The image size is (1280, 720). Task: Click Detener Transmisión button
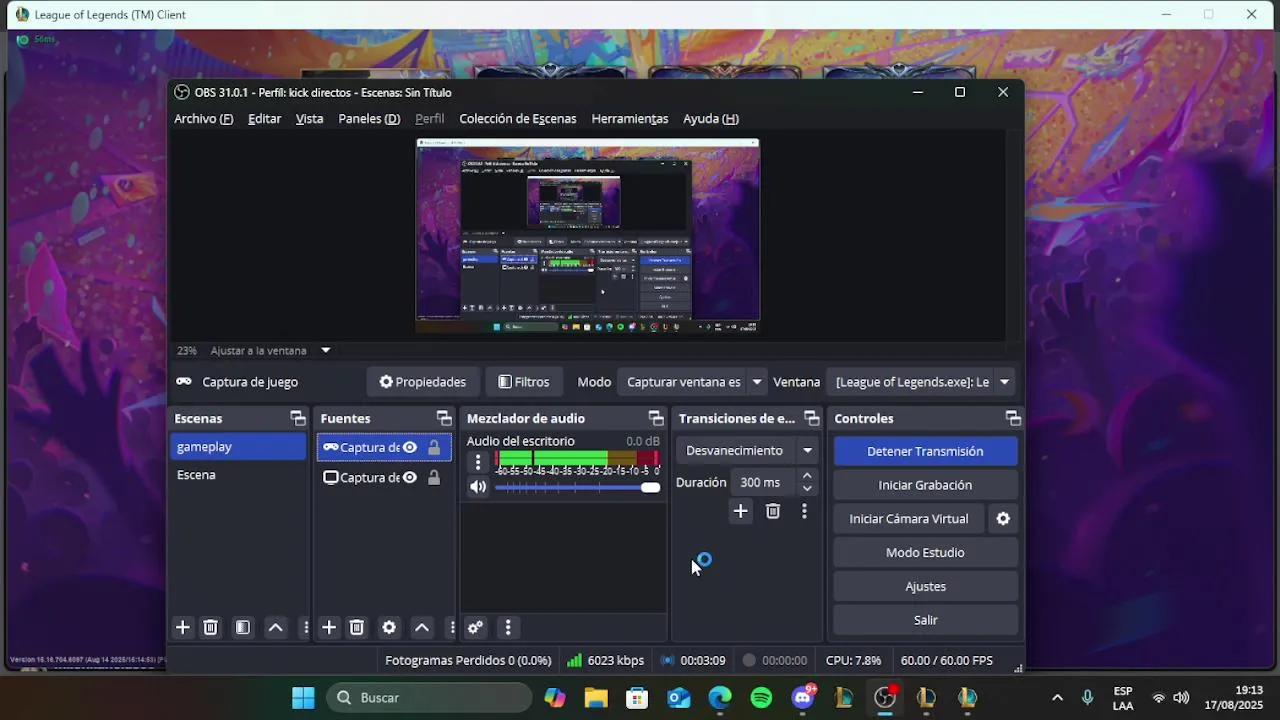925,451
